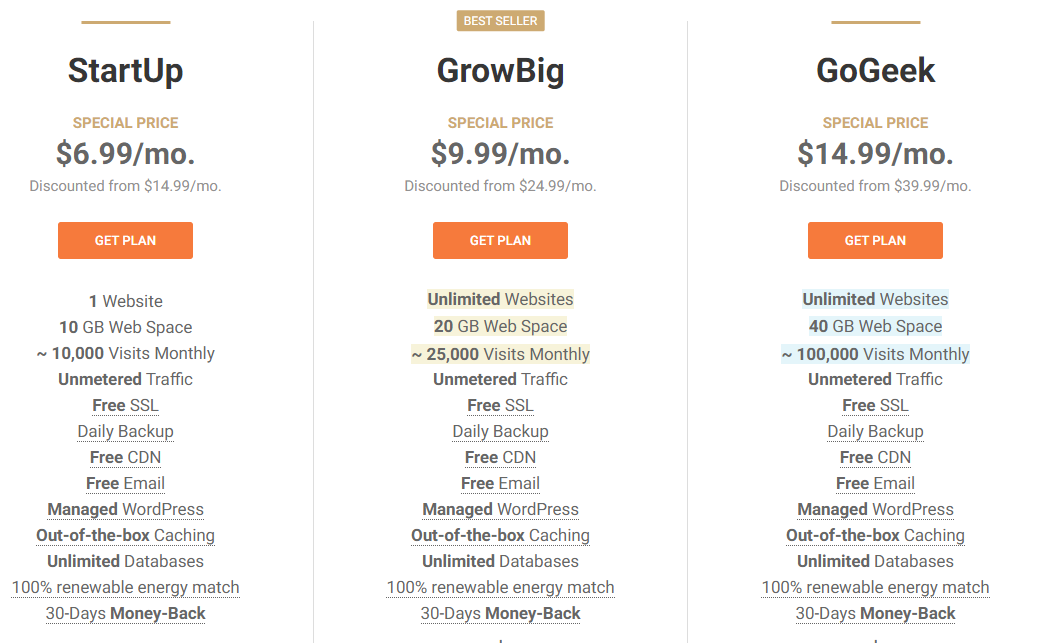Click the StartUp plan heading

coord(125,71)
